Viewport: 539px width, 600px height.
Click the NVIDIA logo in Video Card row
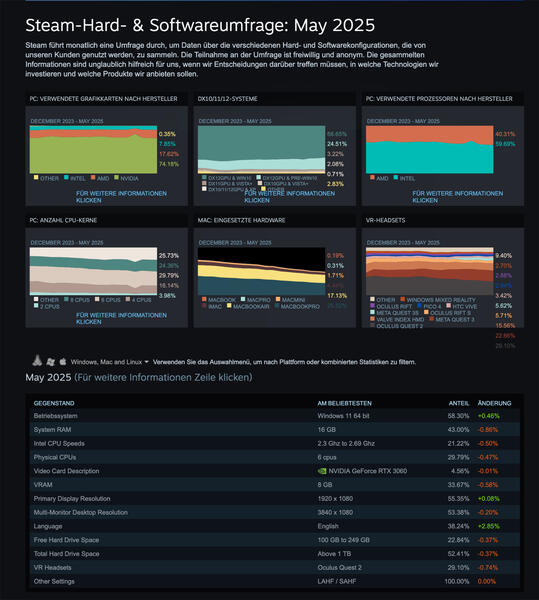[x=322, y=471]
